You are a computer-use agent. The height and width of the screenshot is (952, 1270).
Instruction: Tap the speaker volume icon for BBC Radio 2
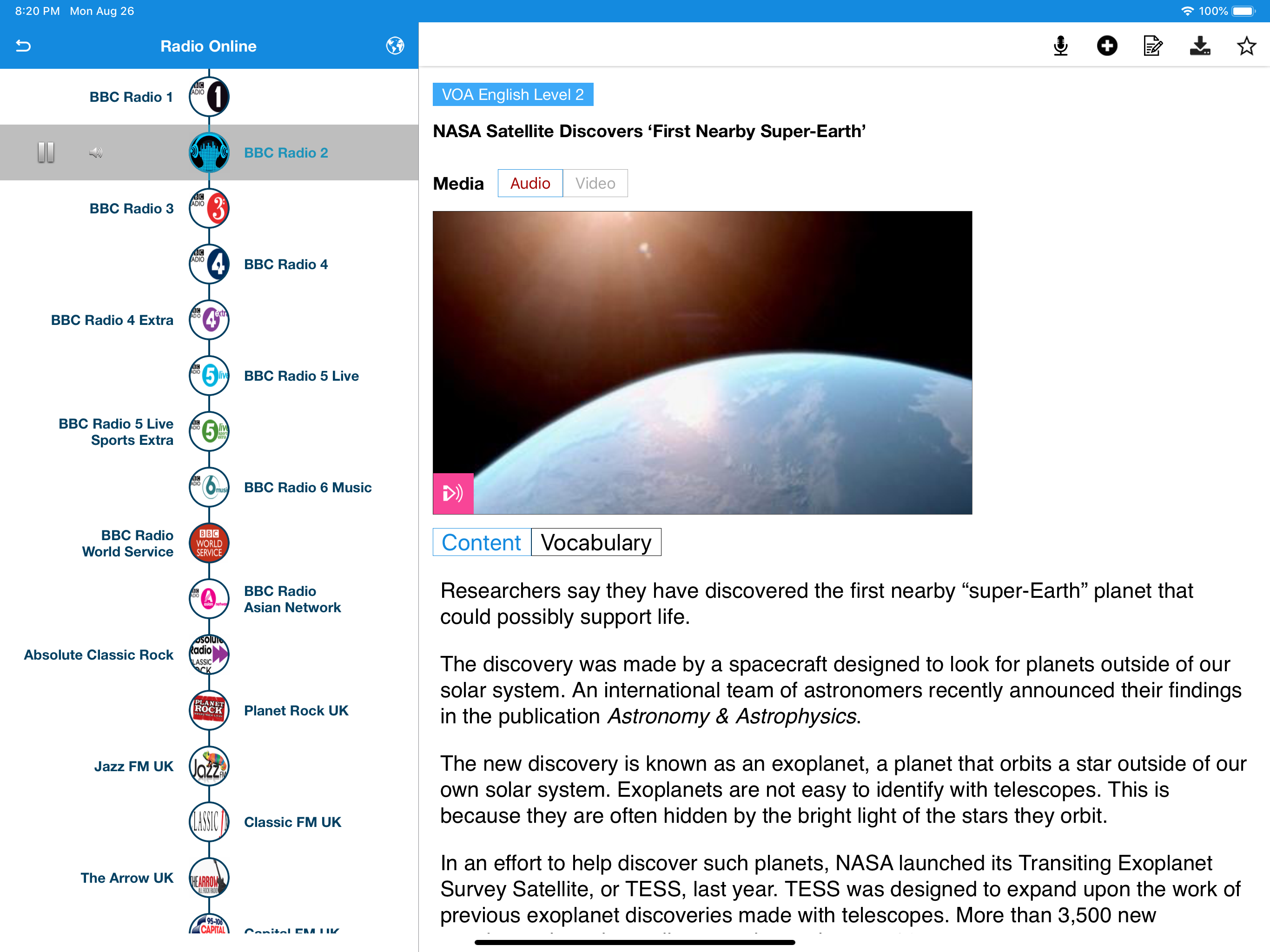click(x=96, y=152)
